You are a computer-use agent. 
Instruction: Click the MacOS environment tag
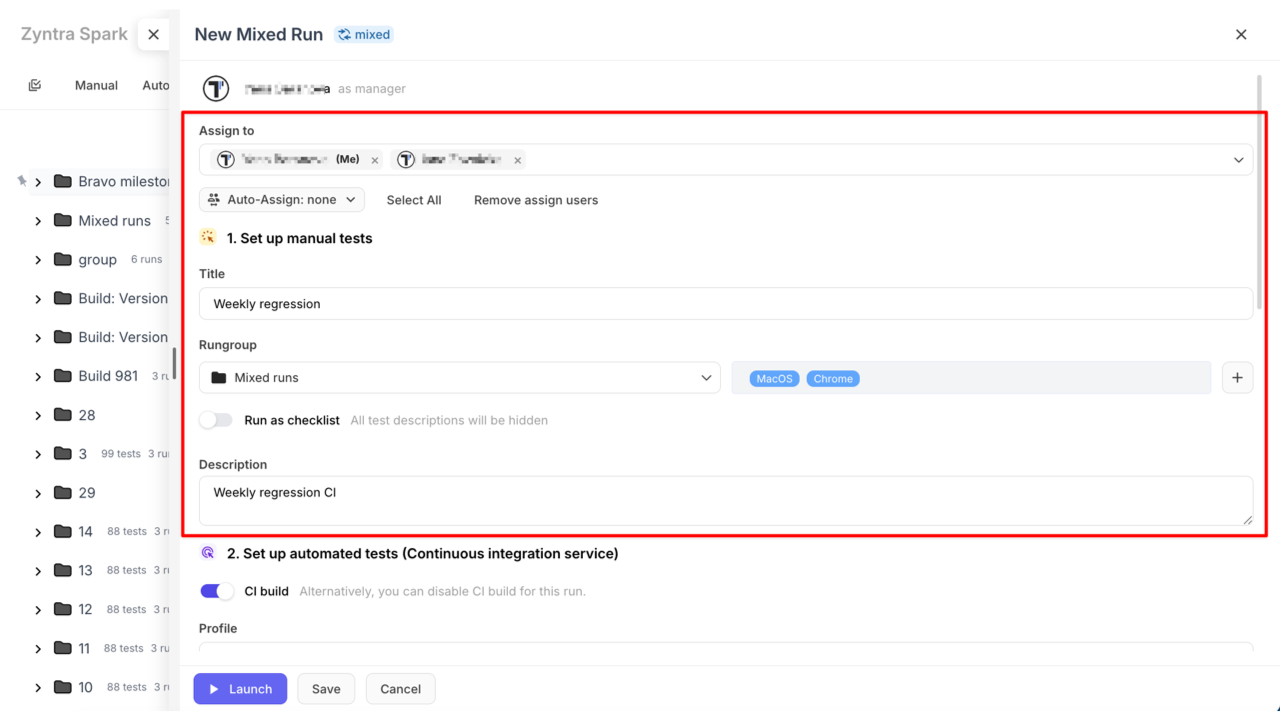(x=774, y=379)
